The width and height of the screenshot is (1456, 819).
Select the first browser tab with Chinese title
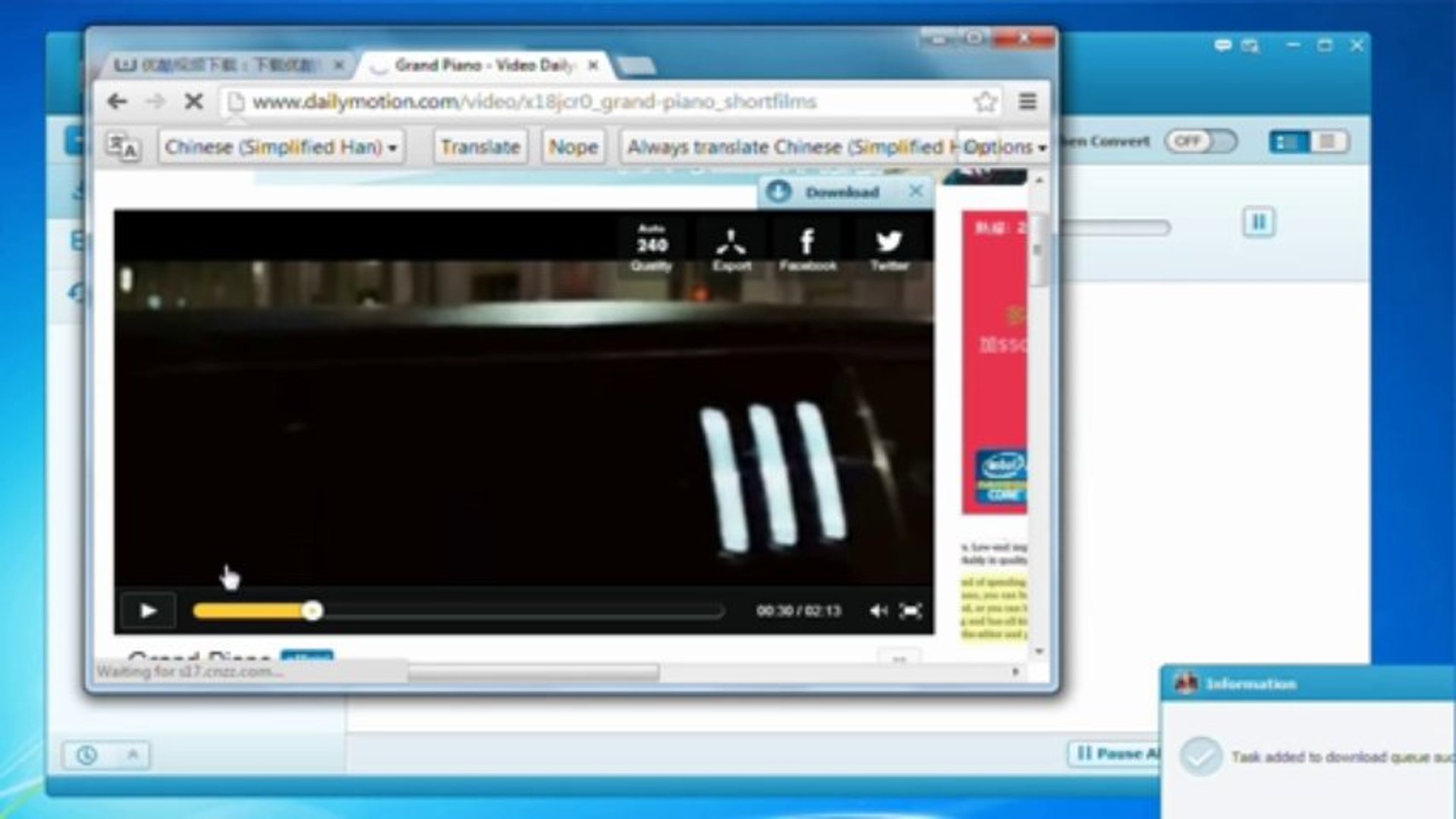[x=220, y=65]
